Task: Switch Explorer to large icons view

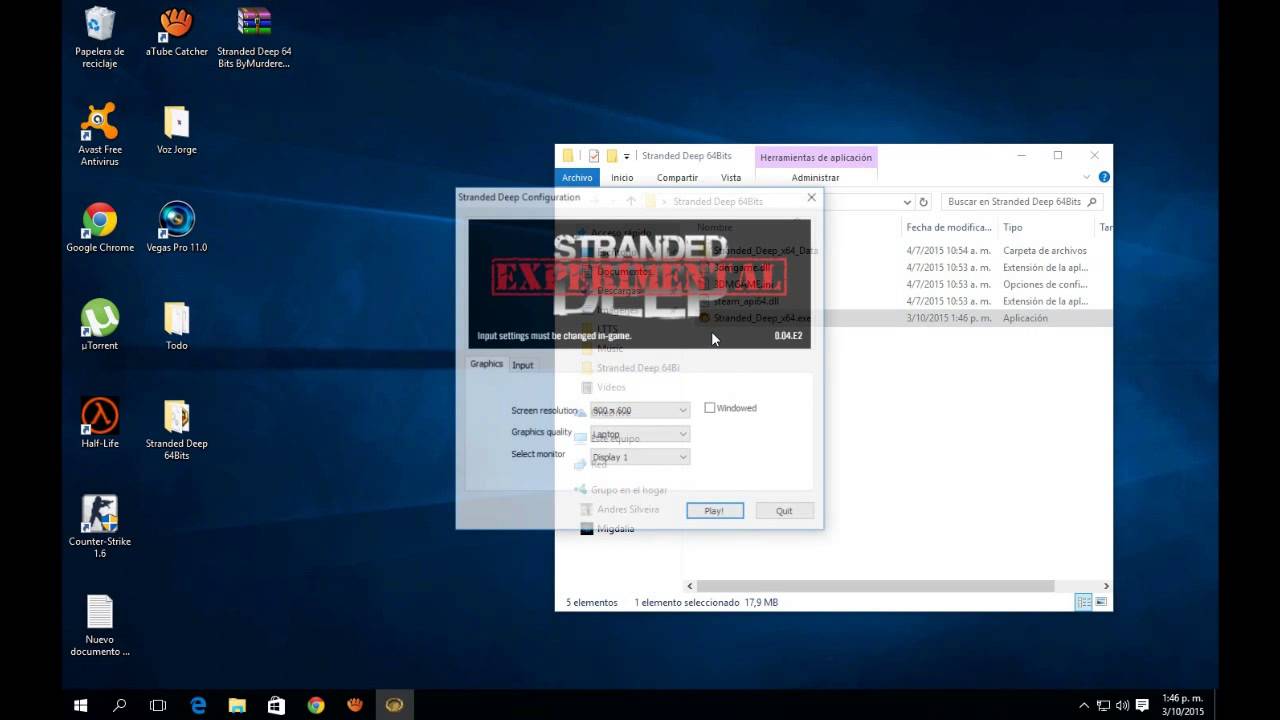Action: click(1101, 602)
